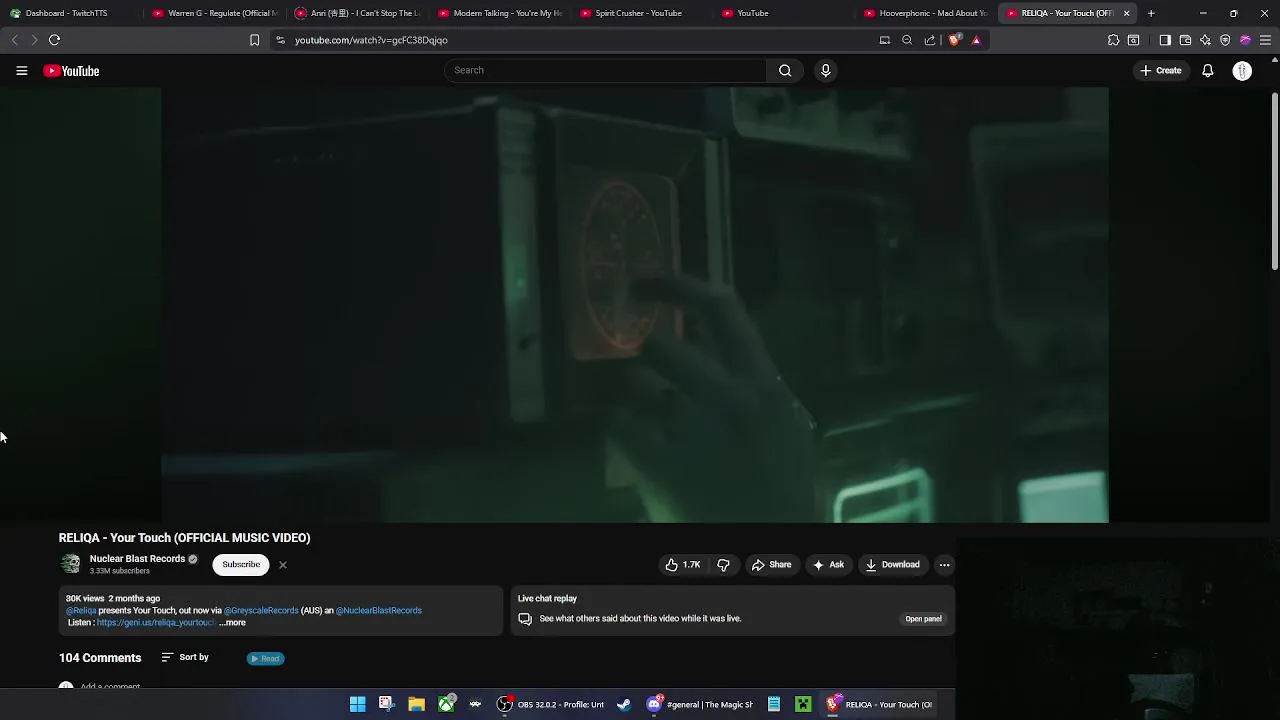The height and width of the screenshot is (720, 1280).
Task: Switch to Hooverphonic - Mad About You tab
Action: [925, 13]
